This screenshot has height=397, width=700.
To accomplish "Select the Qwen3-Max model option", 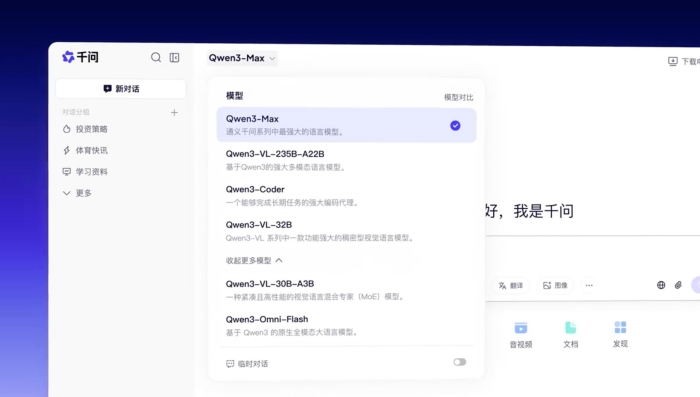I will click(x=346, y=125).
